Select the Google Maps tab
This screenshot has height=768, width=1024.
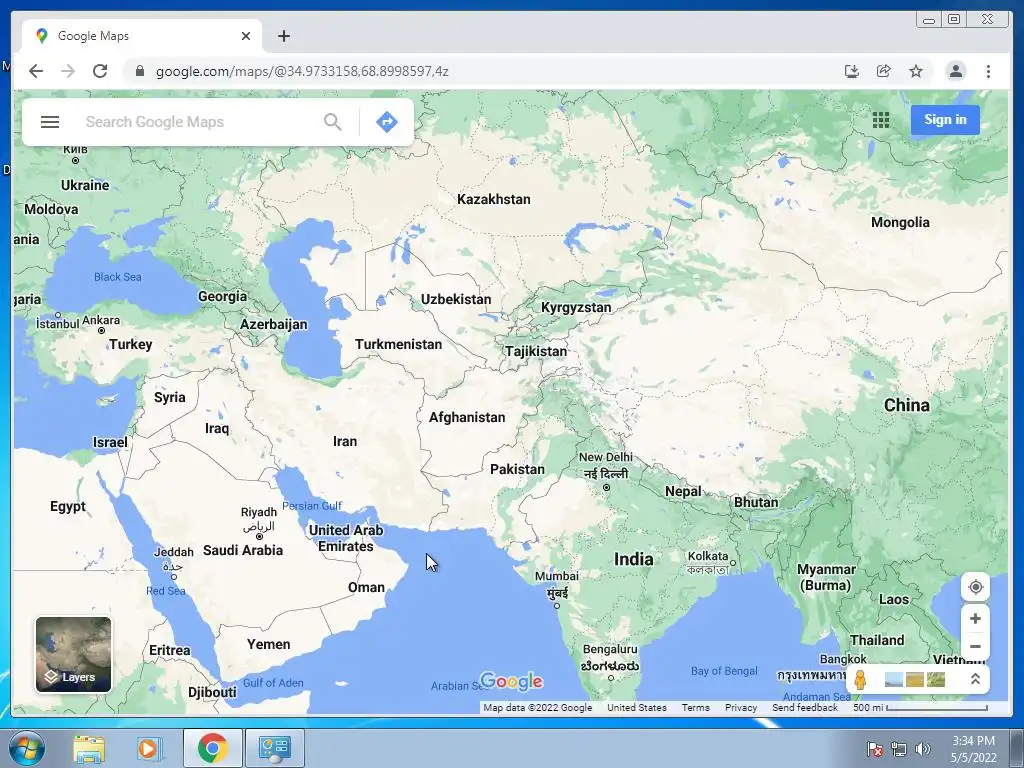(x=142, y=36)
